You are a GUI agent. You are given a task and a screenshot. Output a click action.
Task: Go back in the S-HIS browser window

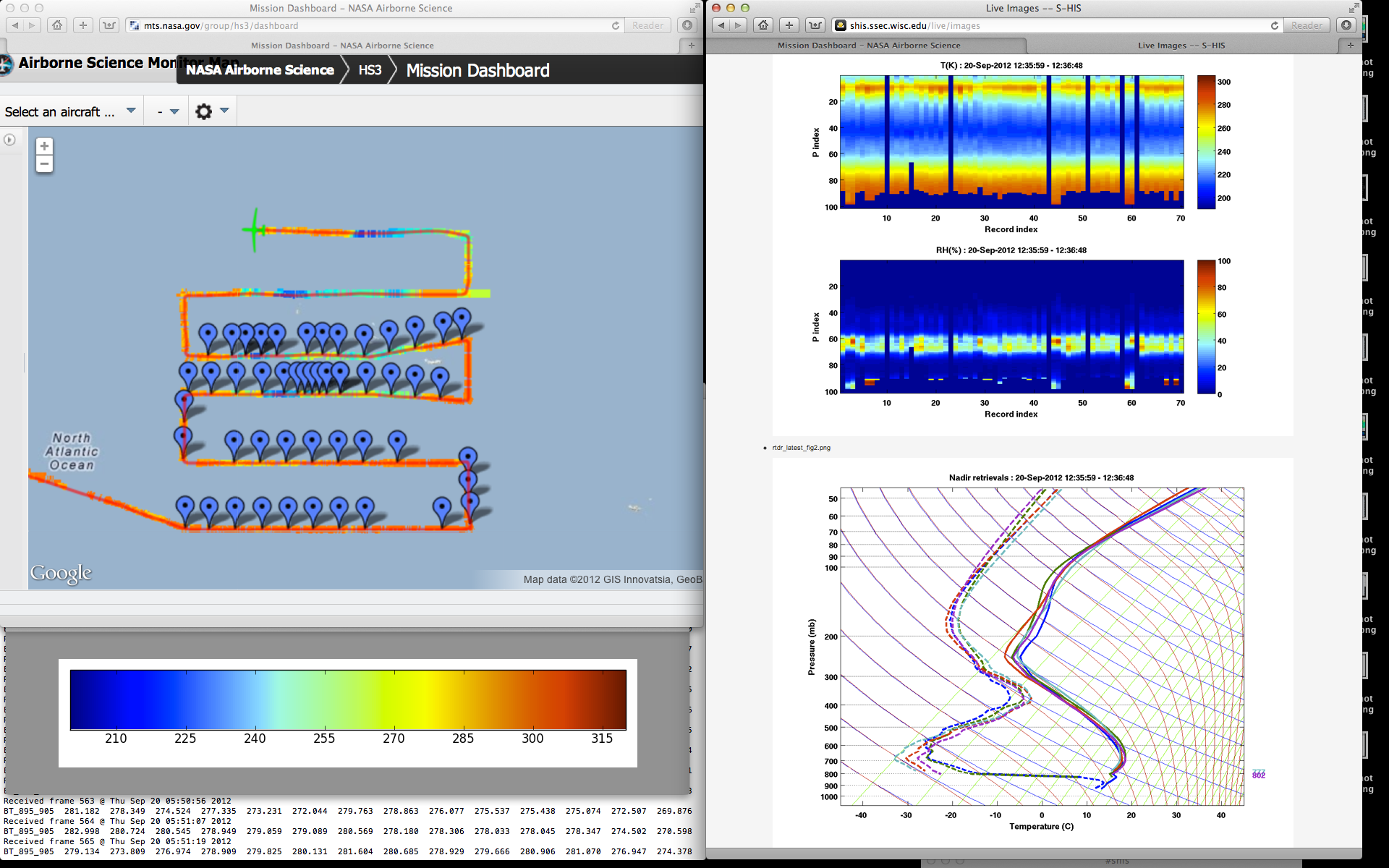pyautogui.click(x=721, y=25)
